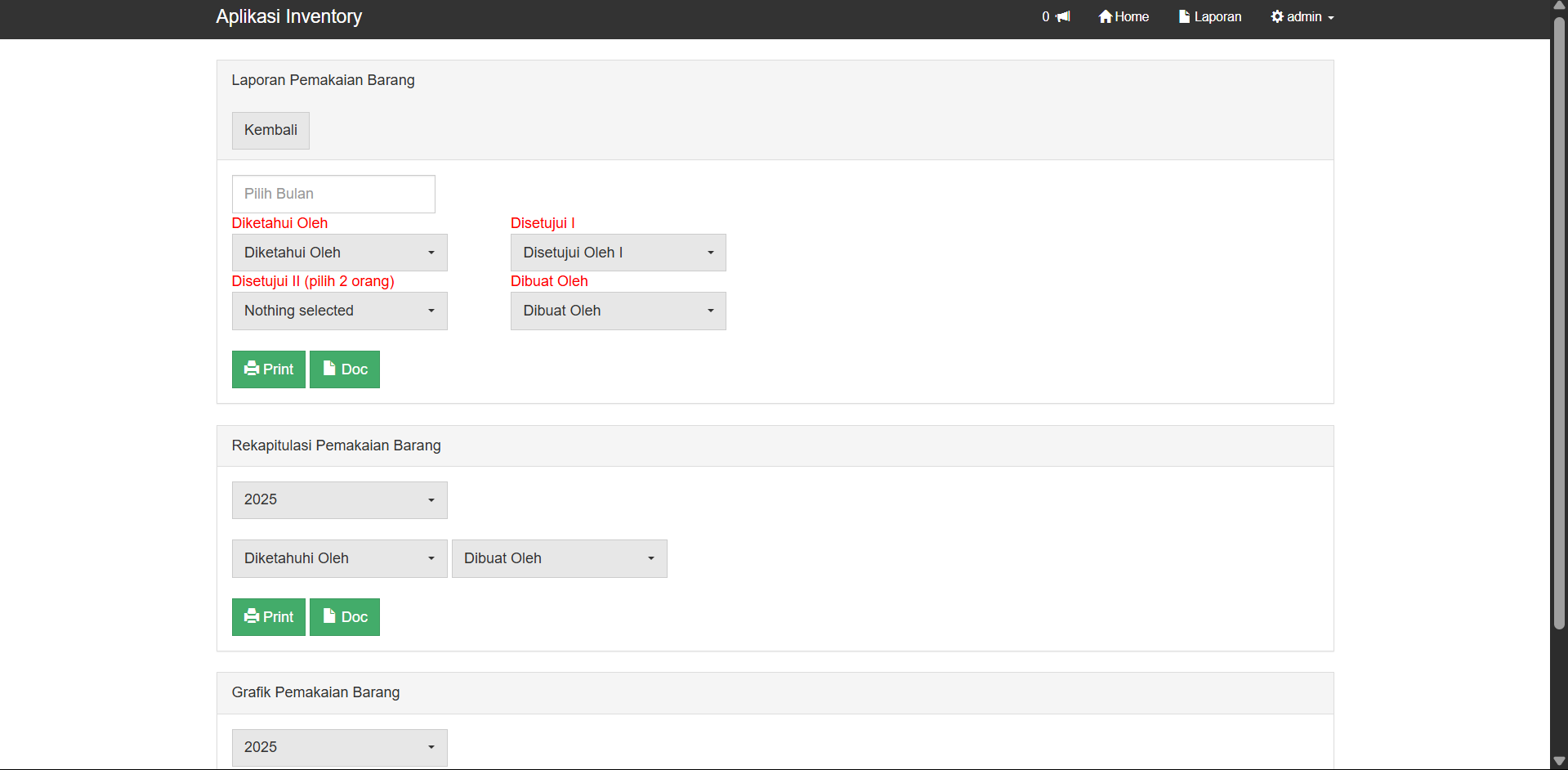Select year dropdown in Rekapitulasi section

339,499
